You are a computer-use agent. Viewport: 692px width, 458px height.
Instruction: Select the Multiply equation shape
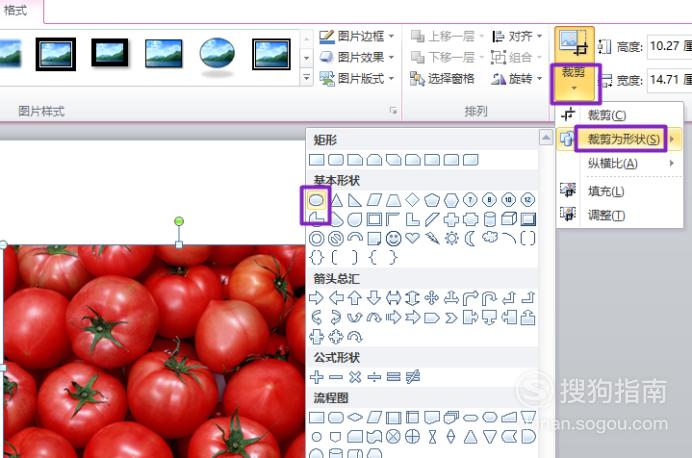355,377
